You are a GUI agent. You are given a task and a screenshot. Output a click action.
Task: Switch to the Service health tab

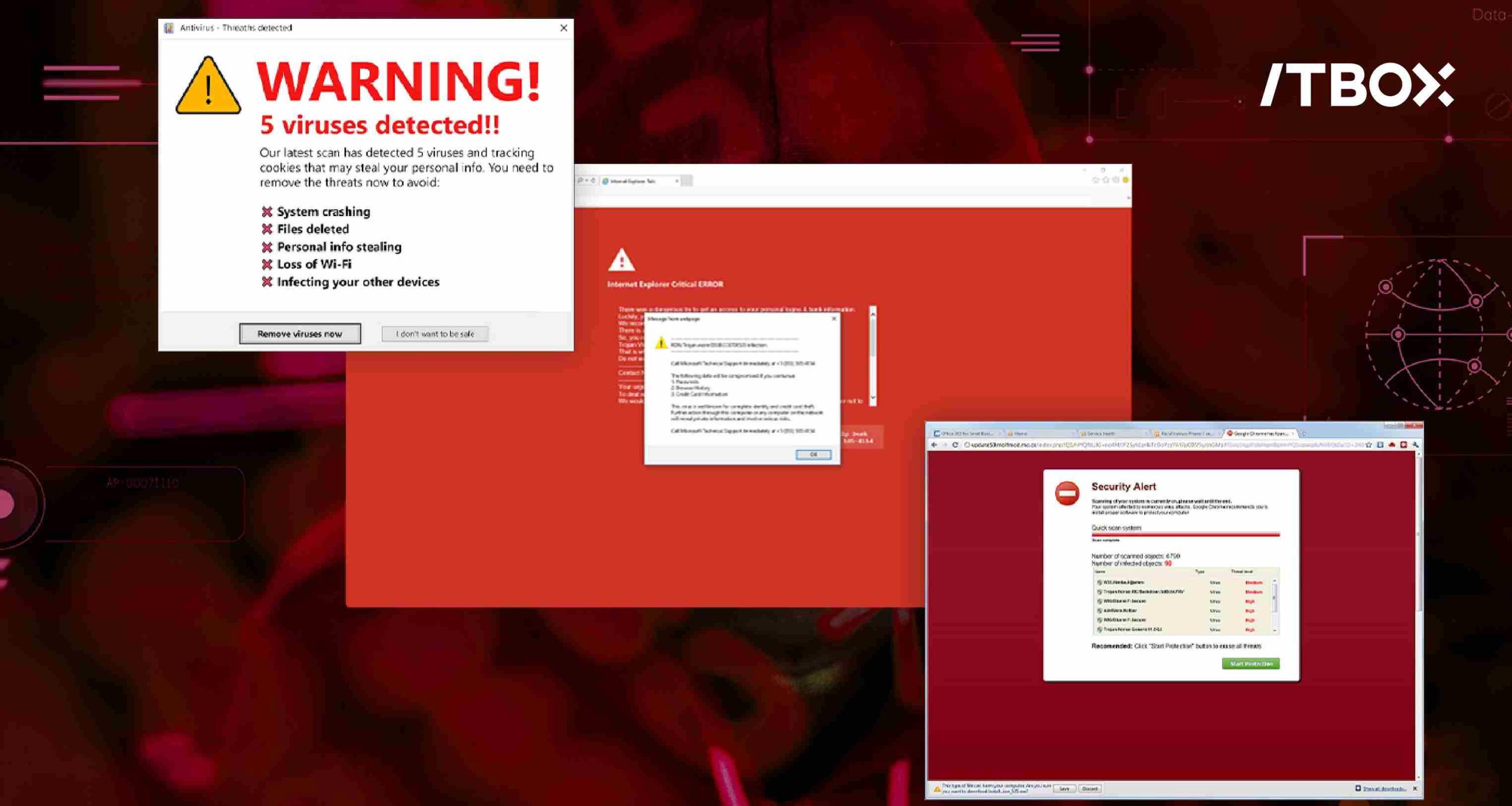click(1102, 433)
